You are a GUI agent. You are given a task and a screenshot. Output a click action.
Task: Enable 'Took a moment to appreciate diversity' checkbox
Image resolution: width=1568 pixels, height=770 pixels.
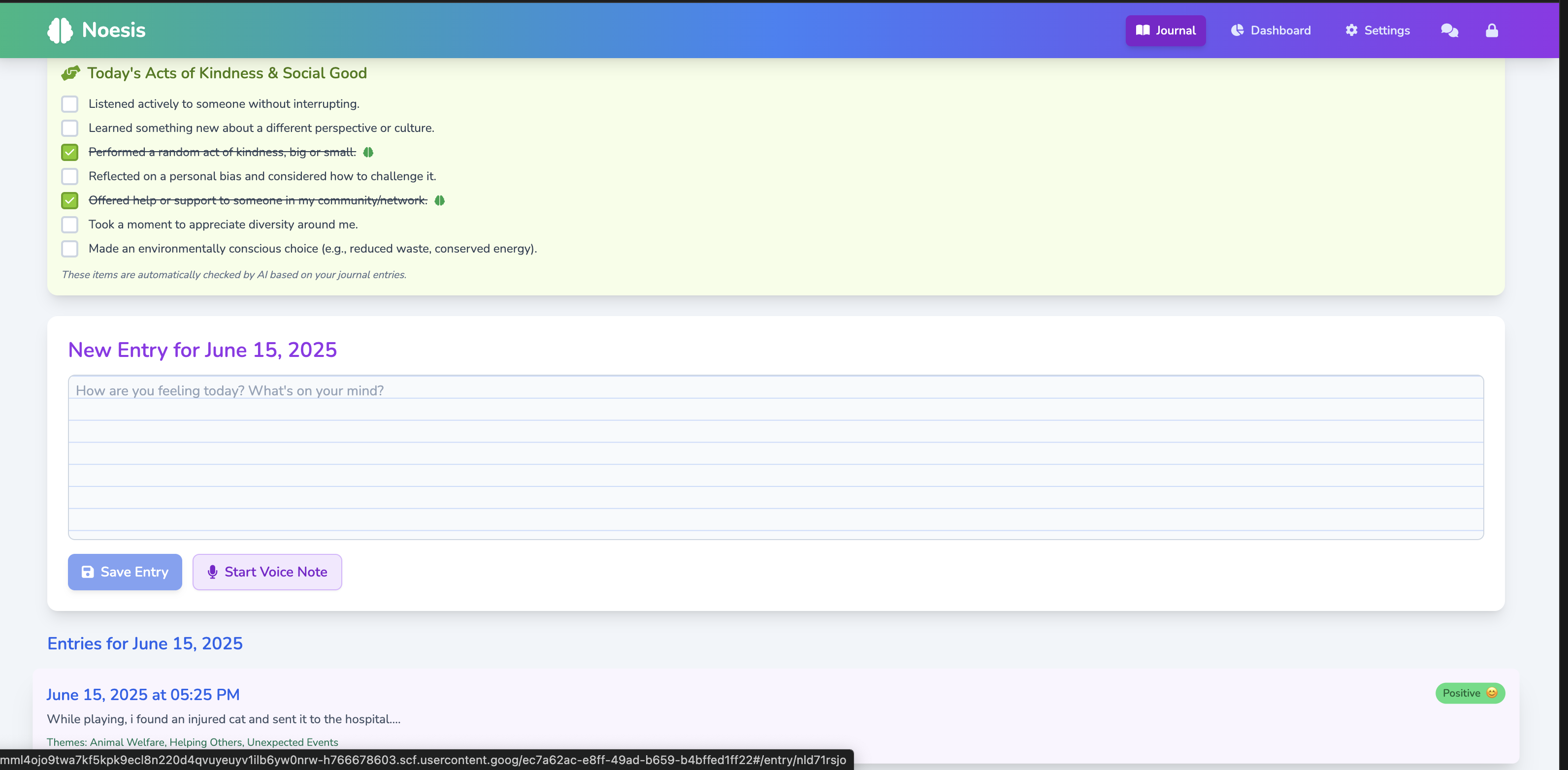click(70, 225)
